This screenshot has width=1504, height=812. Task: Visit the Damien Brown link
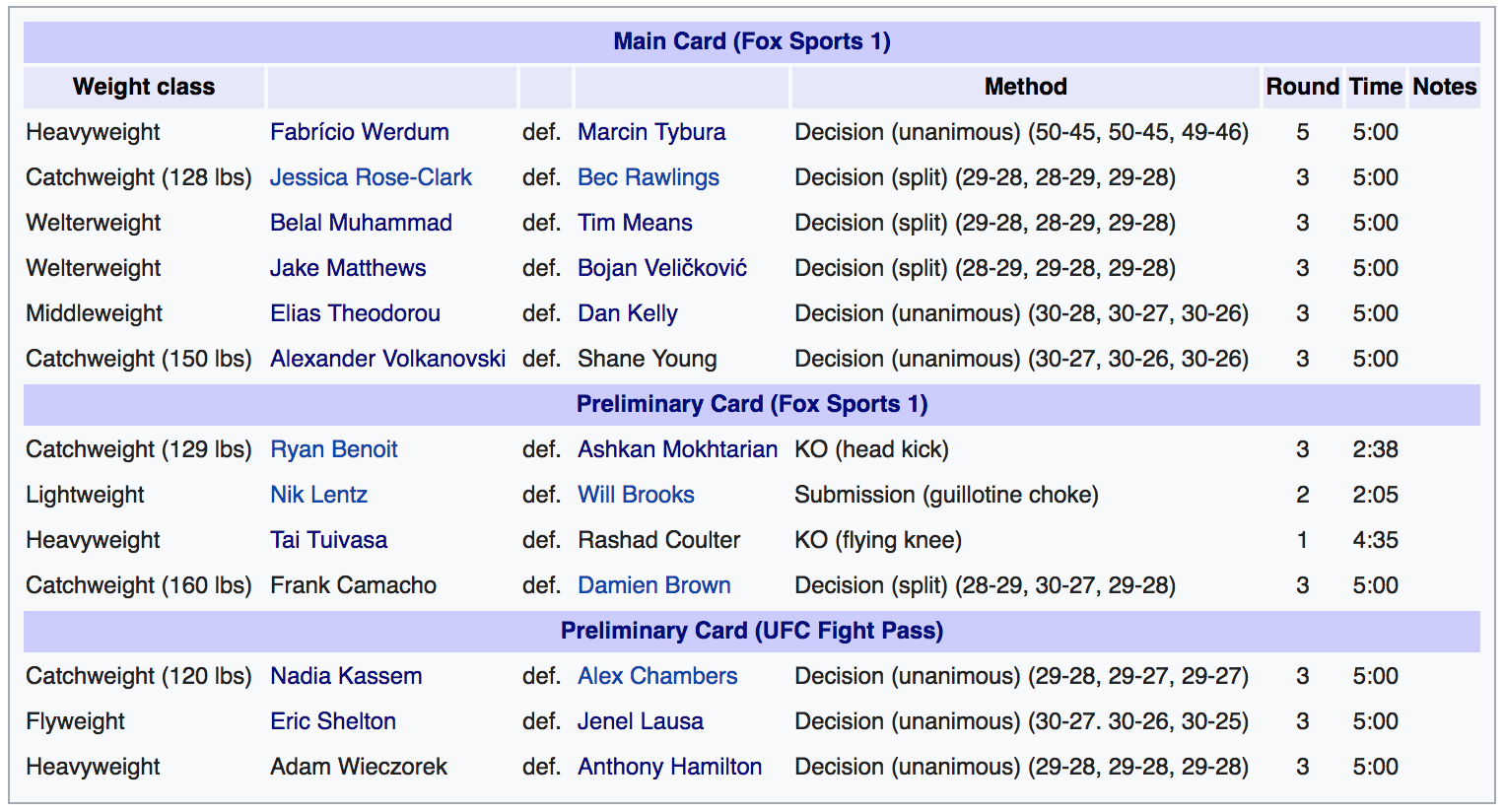pyautogui.click(x=654, y=585)
